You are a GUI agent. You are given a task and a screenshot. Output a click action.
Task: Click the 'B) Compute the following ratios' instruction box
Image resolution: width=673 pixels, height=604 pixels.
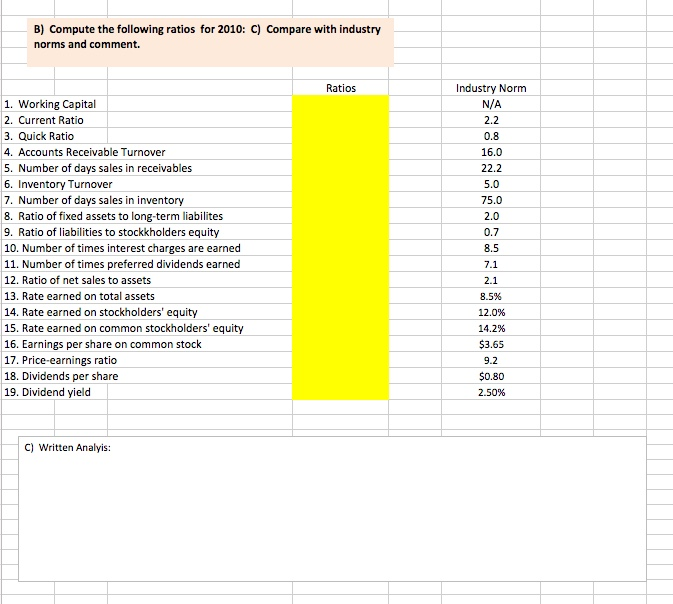210,42
